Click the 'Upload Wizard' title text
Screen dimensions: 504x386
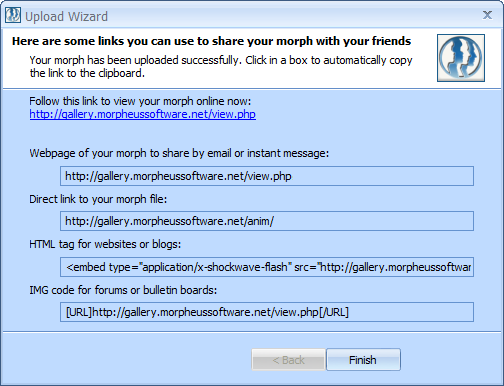click(67, 16)
